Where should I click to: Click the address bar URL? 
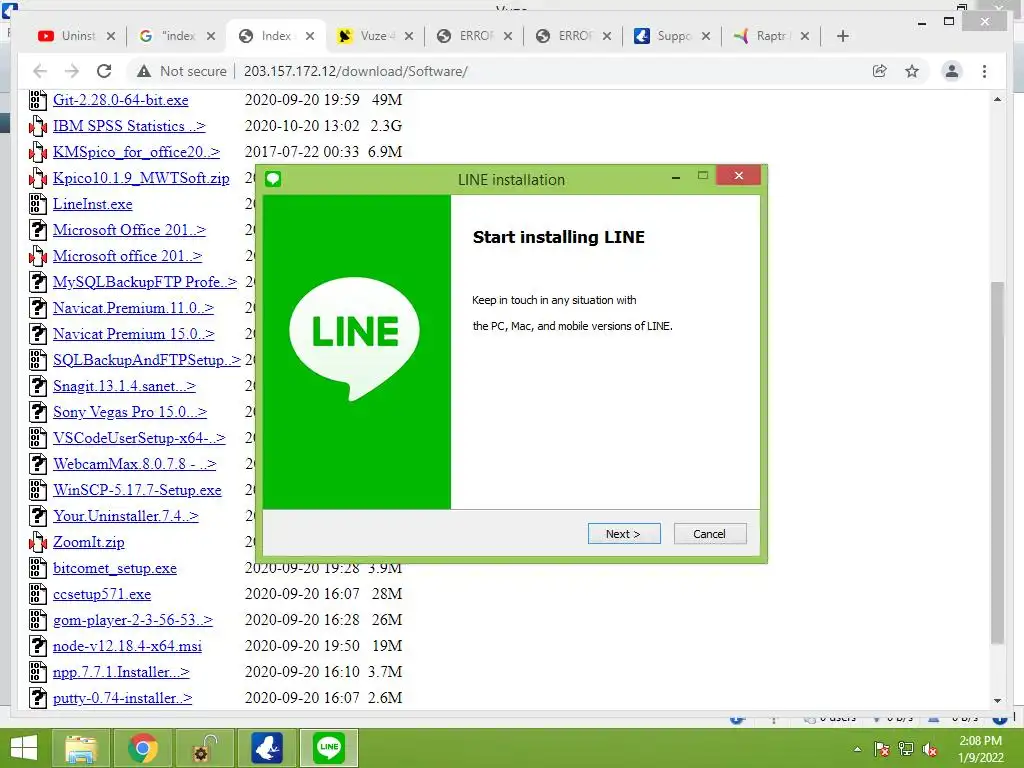click(x=355, y=71)
